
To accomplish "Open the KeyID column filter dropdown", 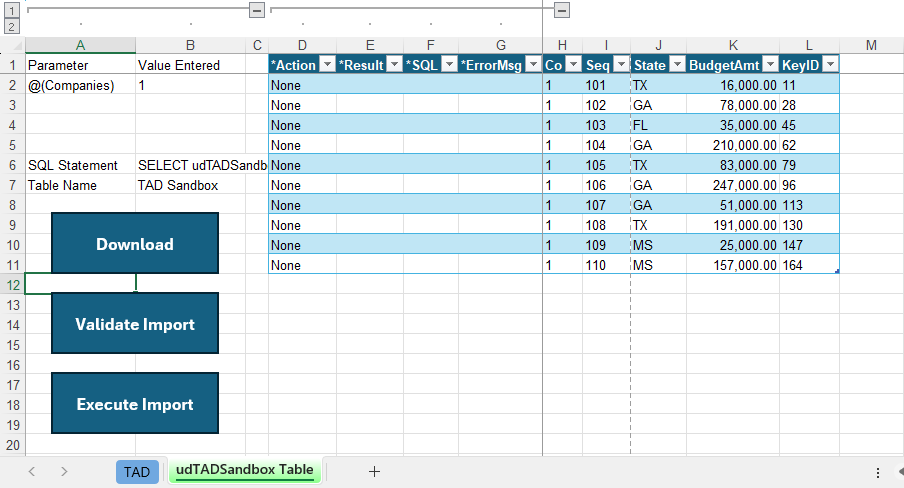I will [831, 65].
